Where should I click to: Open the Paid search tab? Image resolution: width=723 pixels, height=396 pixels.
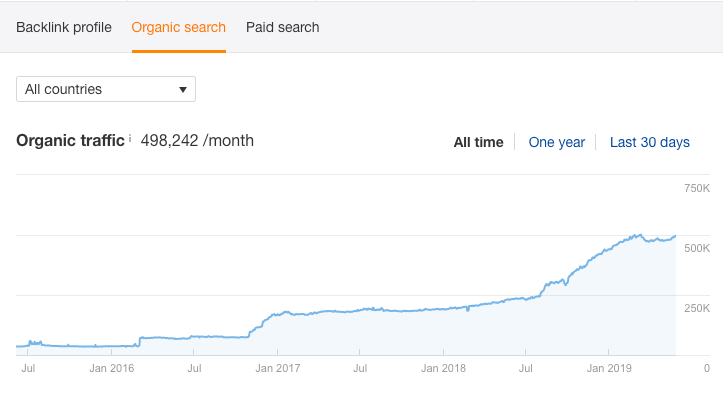[282, 27]
